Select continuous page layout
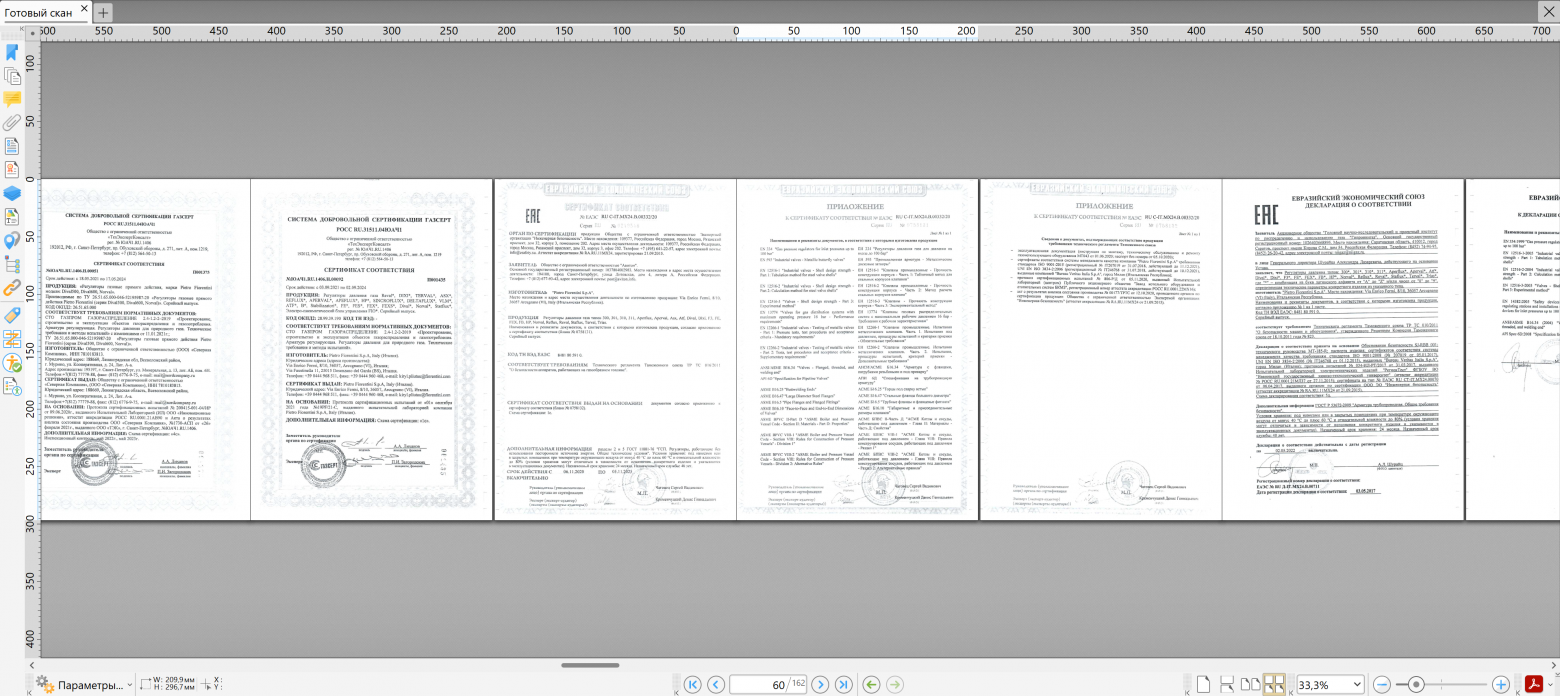The height and width of the screenshot is (696, 1560). point(1228,684)
